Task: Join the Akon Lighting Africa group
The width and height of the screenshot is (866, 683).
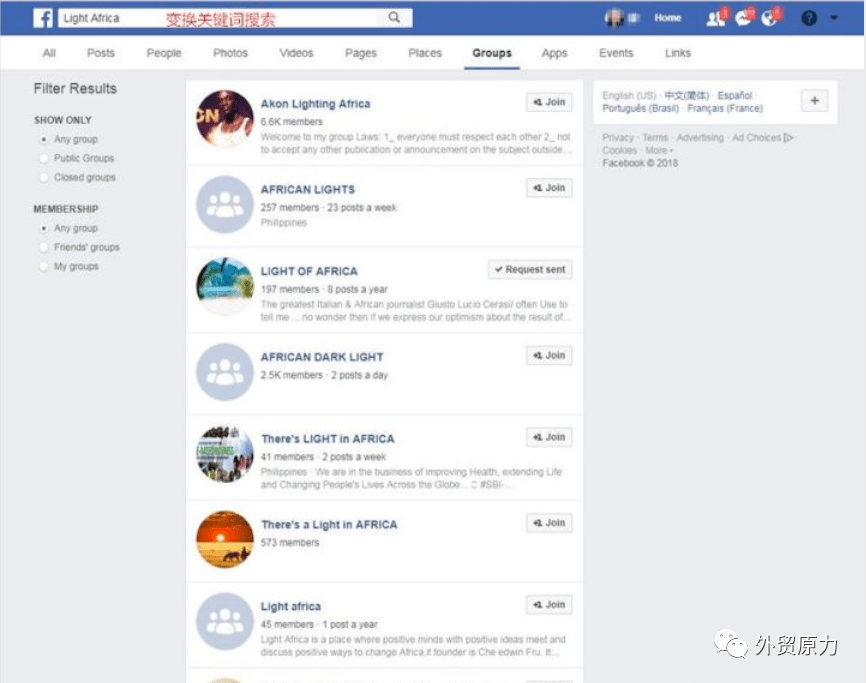Action: (549, 102)
